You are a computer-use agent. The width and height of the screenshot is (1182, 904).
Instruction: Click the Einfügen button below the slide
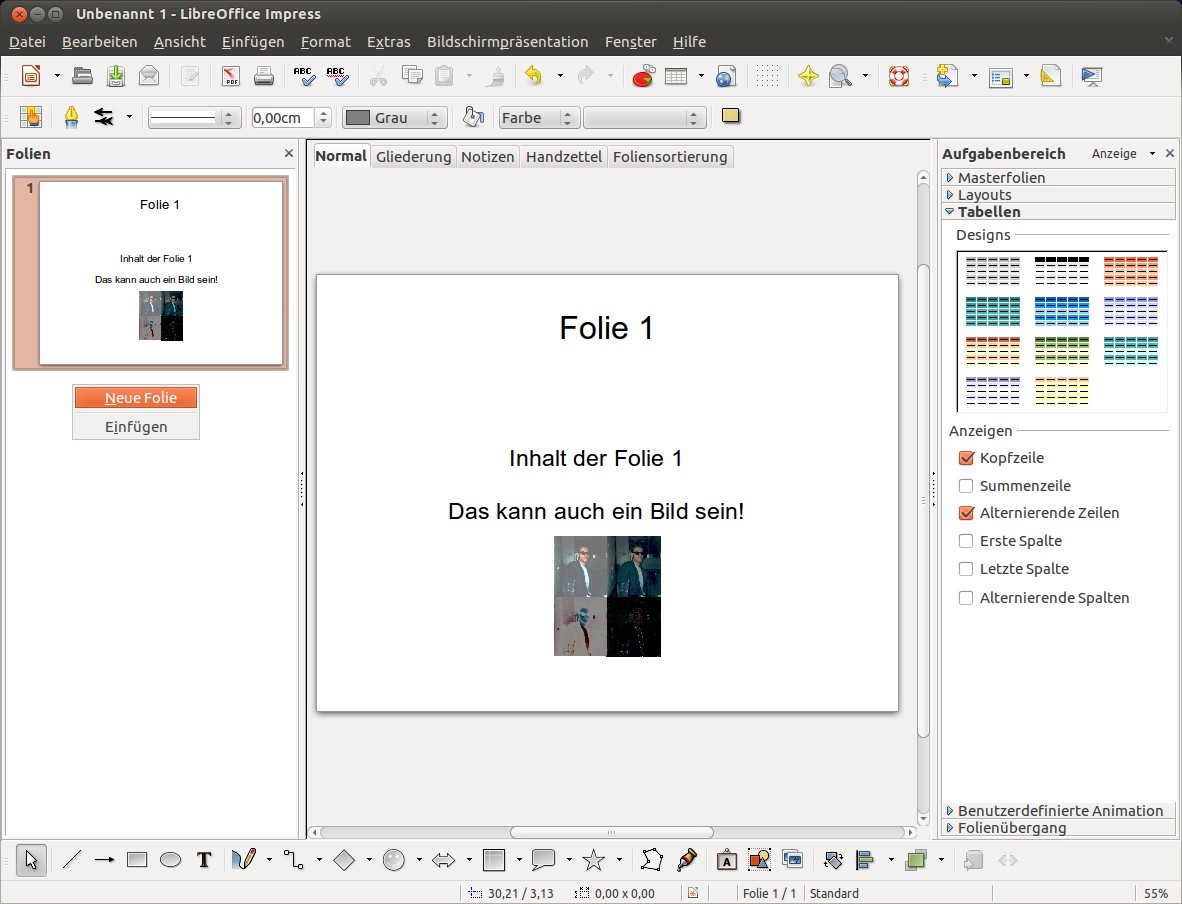[136, 427]
